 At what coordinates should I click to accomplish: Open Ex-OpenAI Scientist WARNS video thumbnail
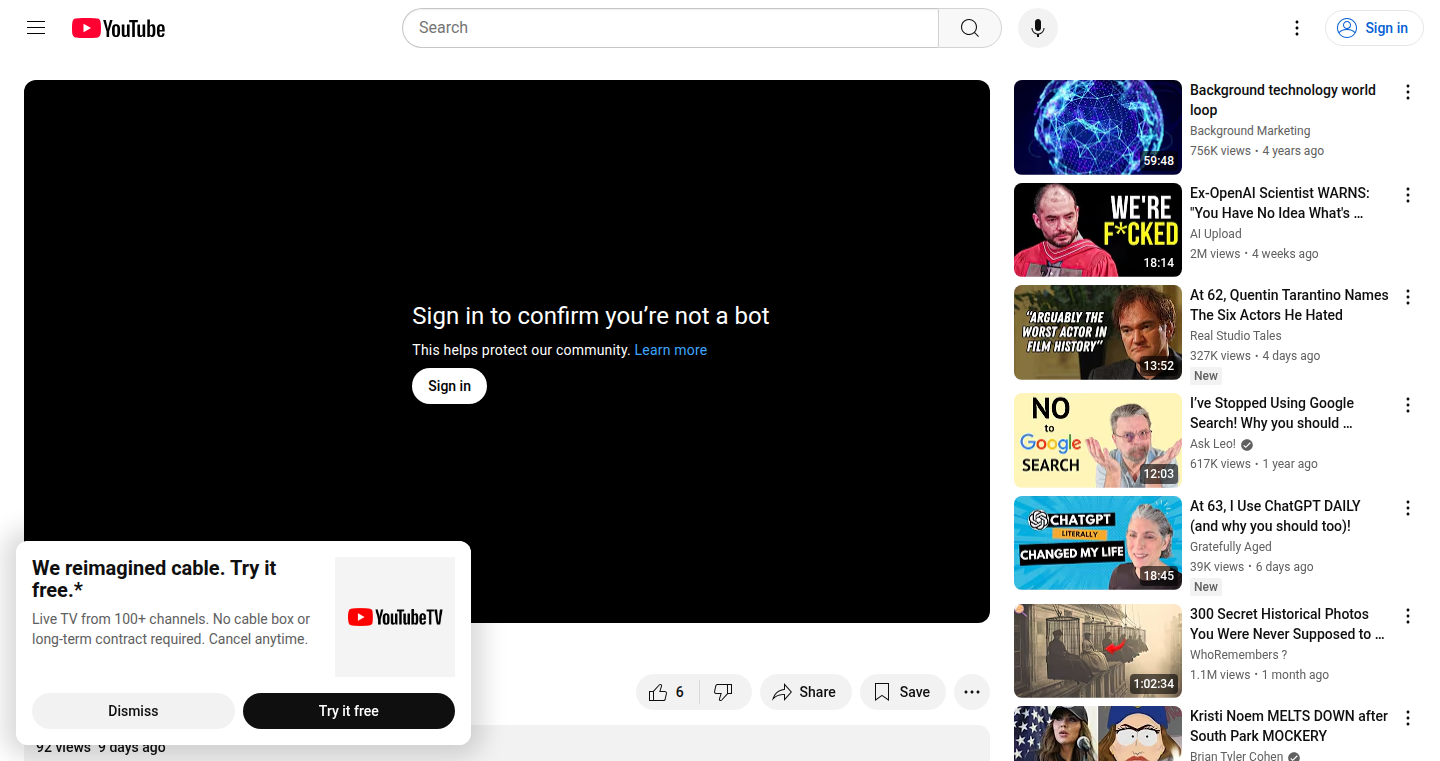pyautogui.click(x=1098, y=230)
